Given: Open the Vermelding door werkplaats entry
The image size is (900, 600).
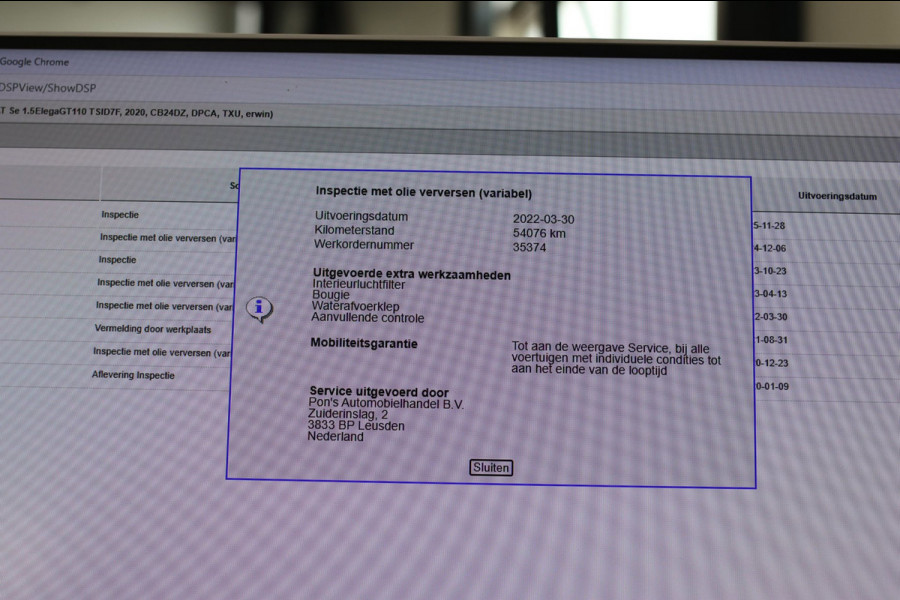Looking at the screenshot, I should 153,329.
